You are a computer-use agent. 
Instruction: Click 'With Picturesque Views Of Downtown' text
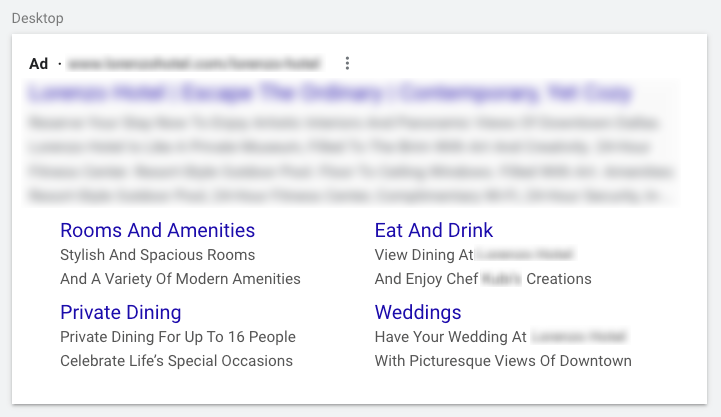(x=503, y=360)
